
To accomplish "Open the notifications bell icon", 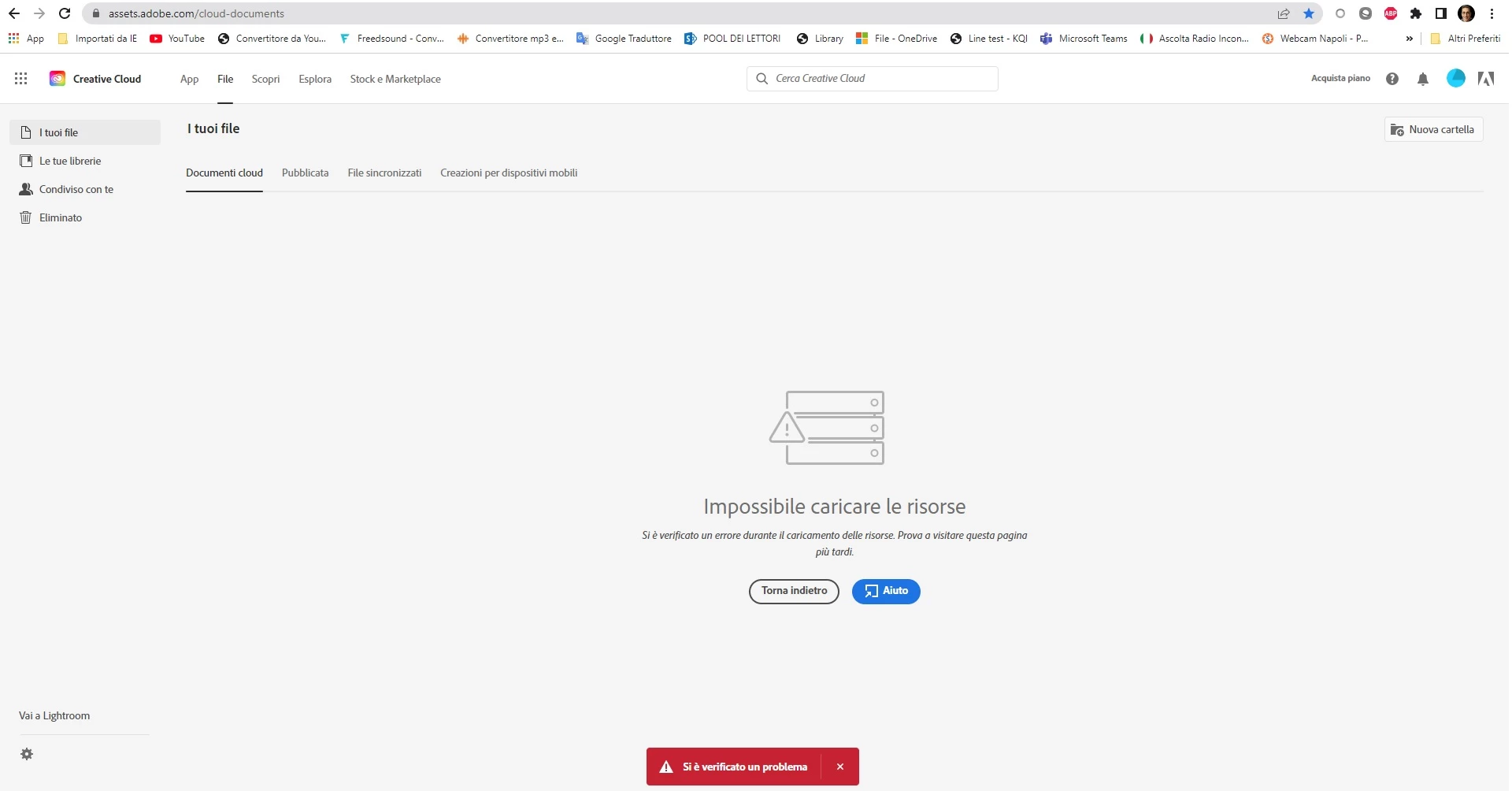I will coord(1423,79).
